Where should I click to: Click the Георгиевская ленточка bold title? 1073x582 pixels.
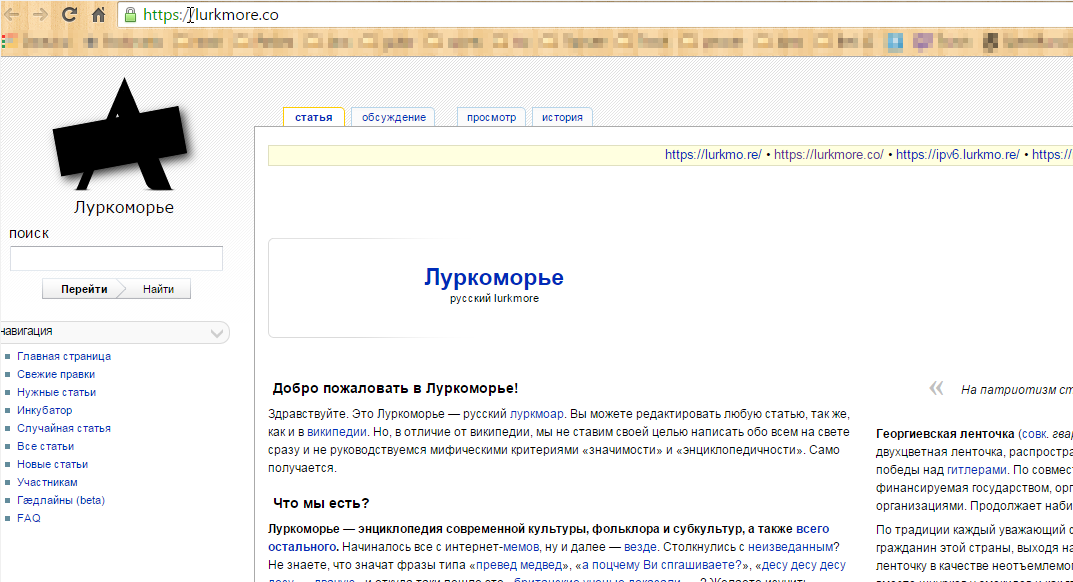coord(945,434)
